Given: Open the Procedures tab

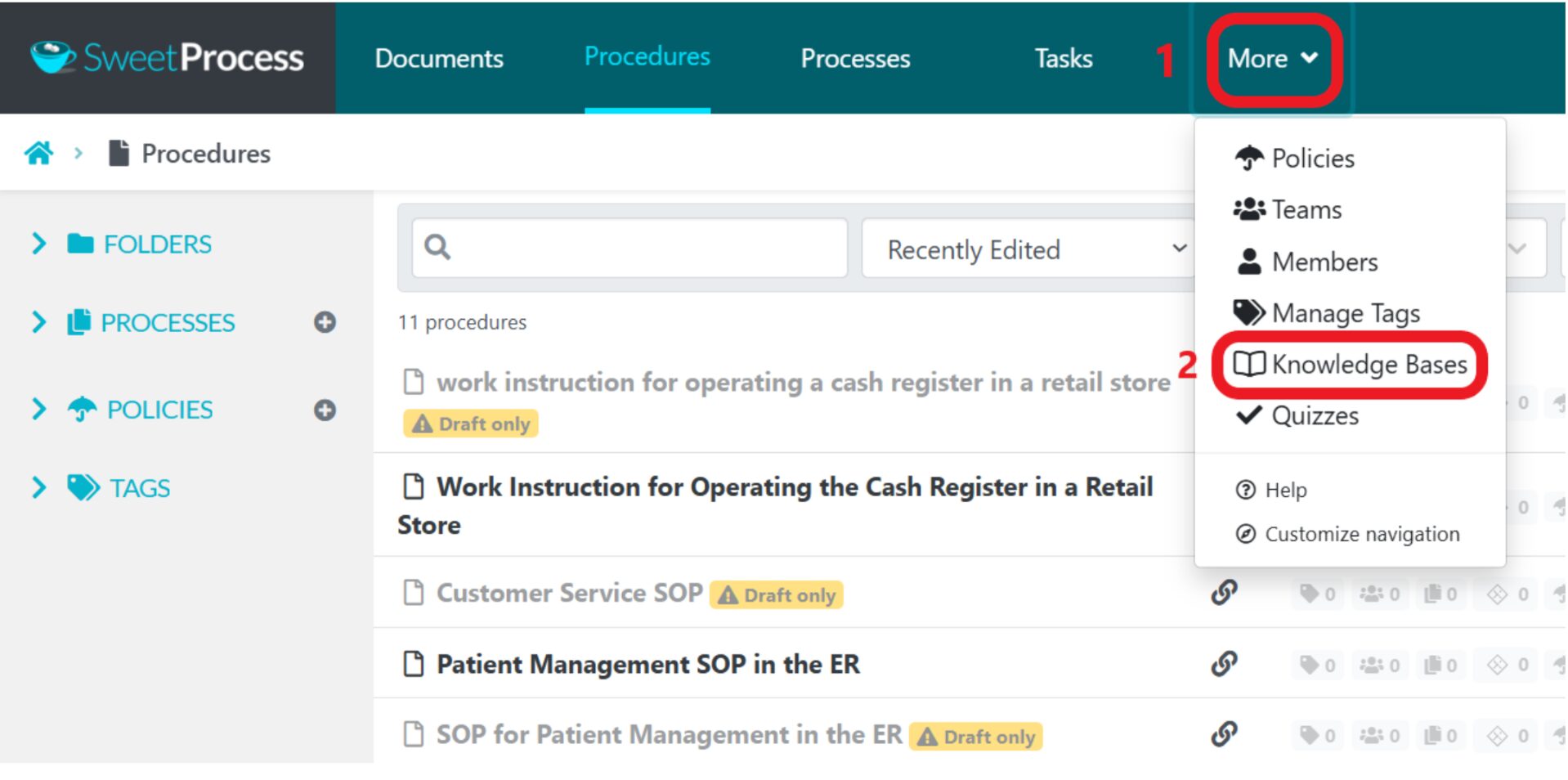Looking at the screenshot, I should pyautogui.click(x=647, y=56).
